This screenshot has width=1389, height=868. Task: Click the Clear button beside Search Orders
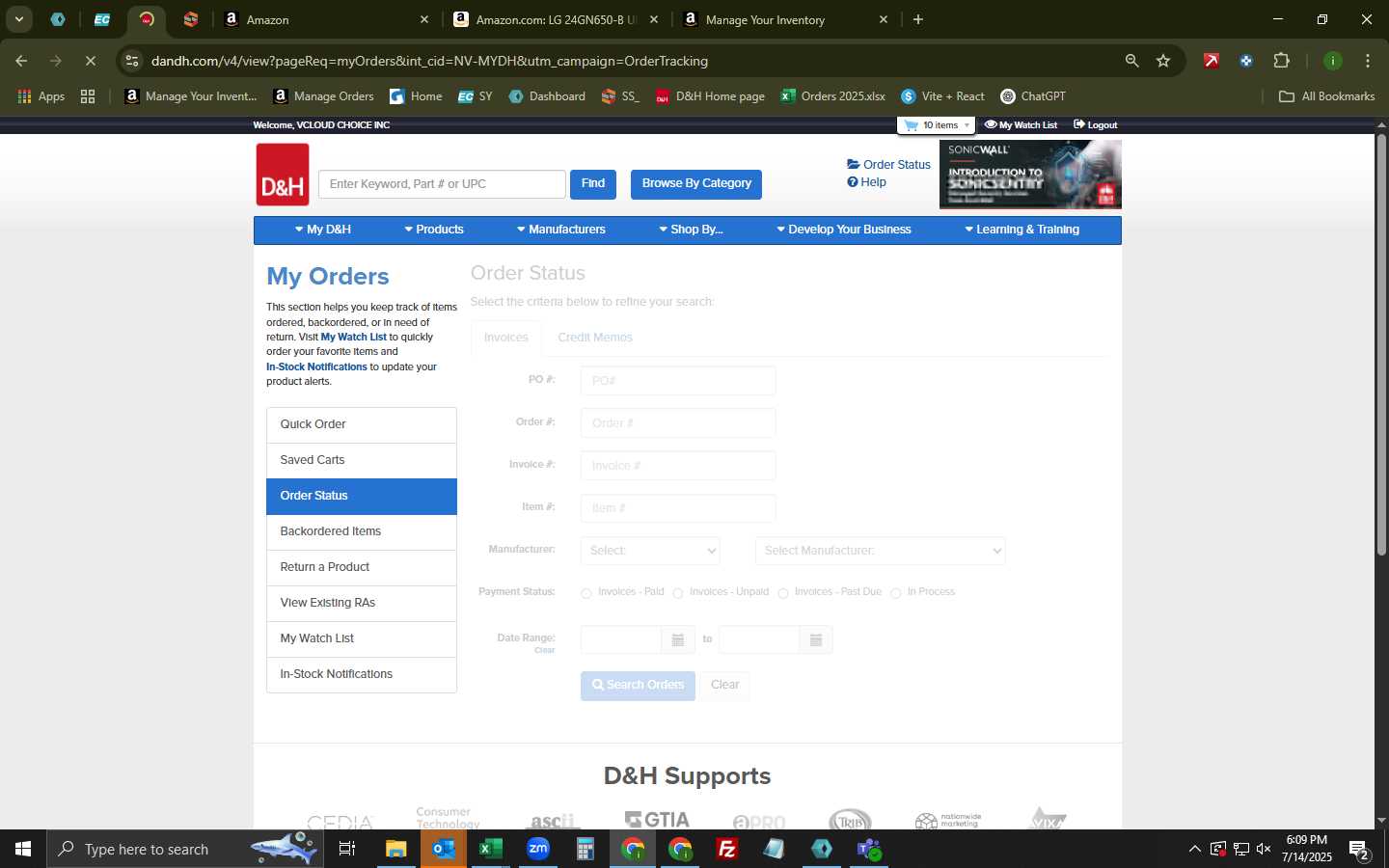[724, 686]
